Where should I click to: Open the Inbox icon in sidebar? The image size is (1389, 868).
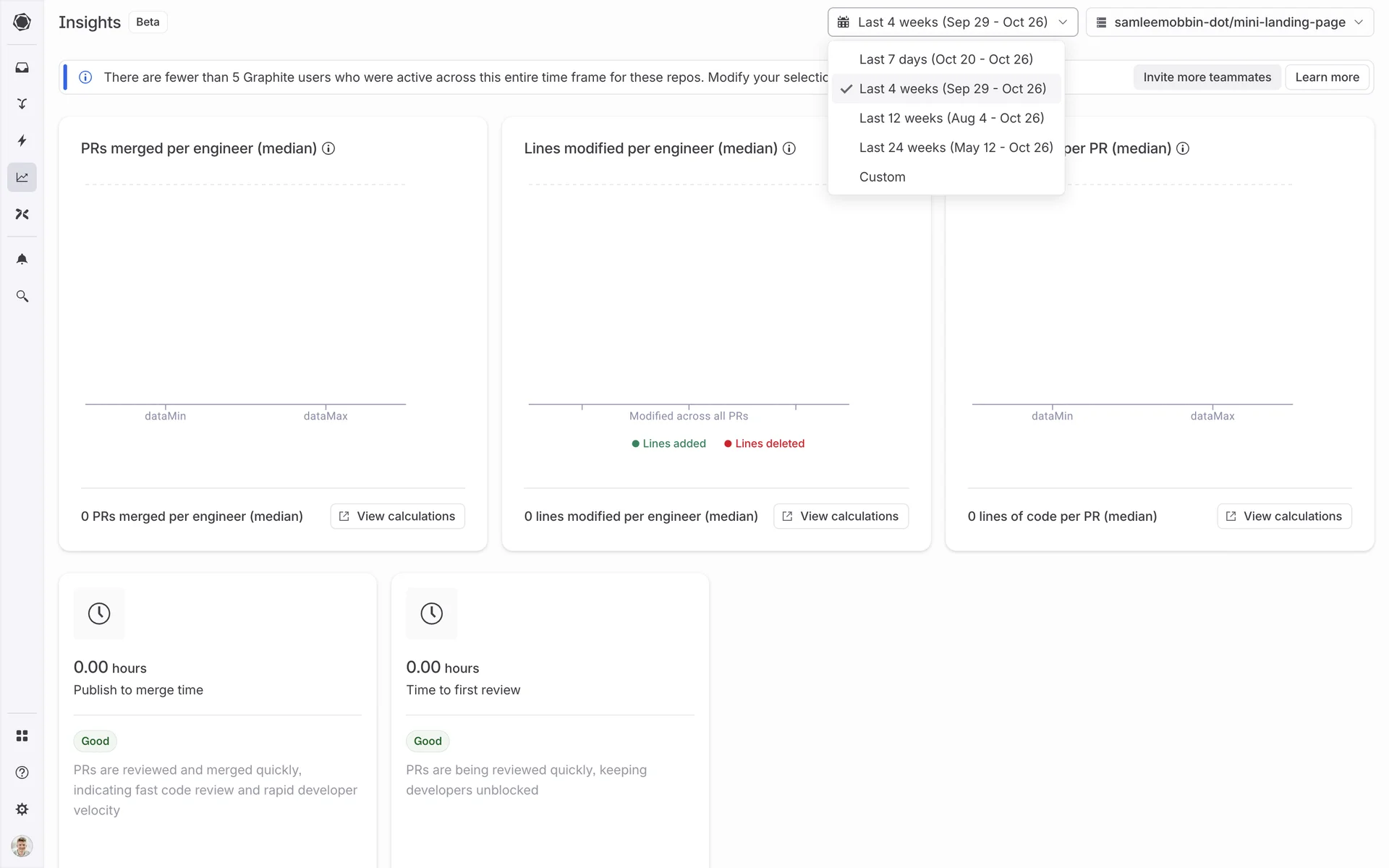pyautogui.click(x=22, y=67)
